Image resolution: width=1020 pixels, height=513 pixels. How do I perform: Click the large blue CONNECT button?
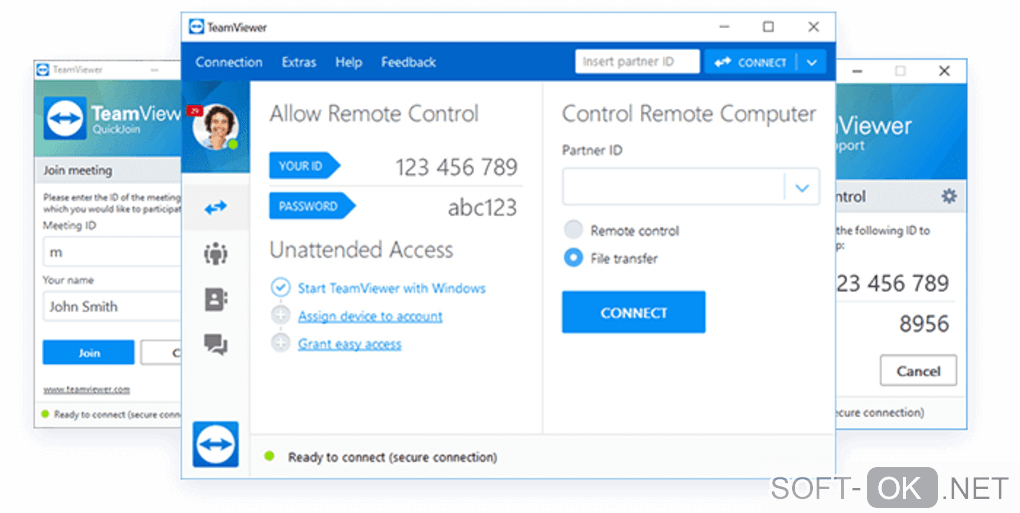633,312
